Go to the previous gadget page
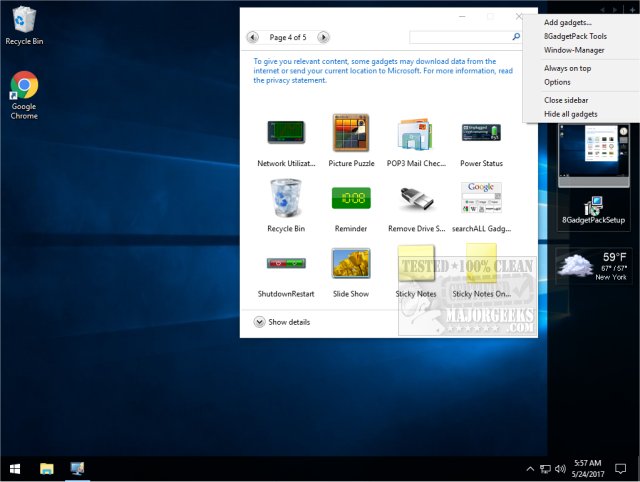This screenshot has width=640, height=482. point(253,37)
